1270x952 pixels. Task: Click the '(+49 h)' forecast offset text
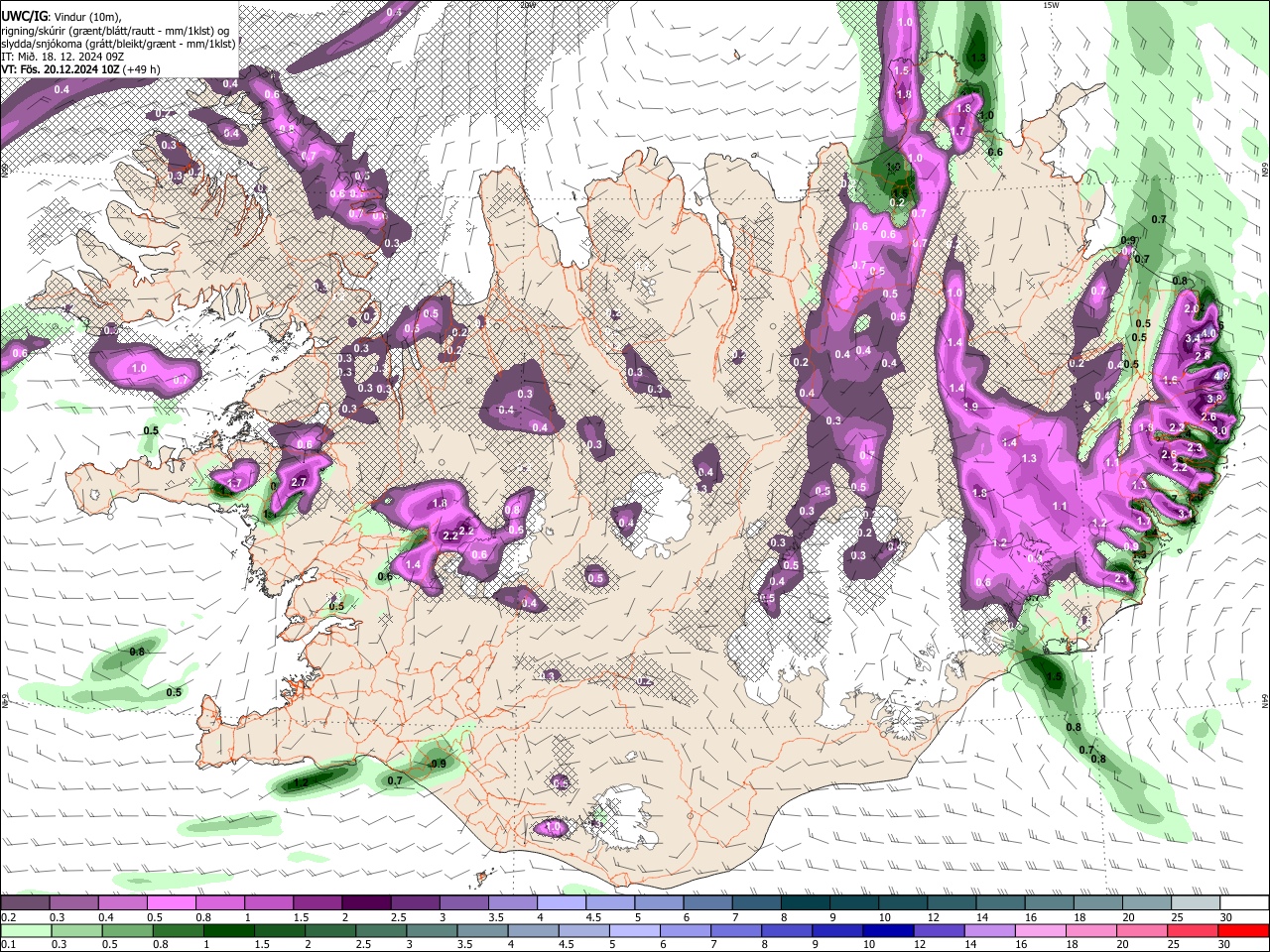coord(141,69)
